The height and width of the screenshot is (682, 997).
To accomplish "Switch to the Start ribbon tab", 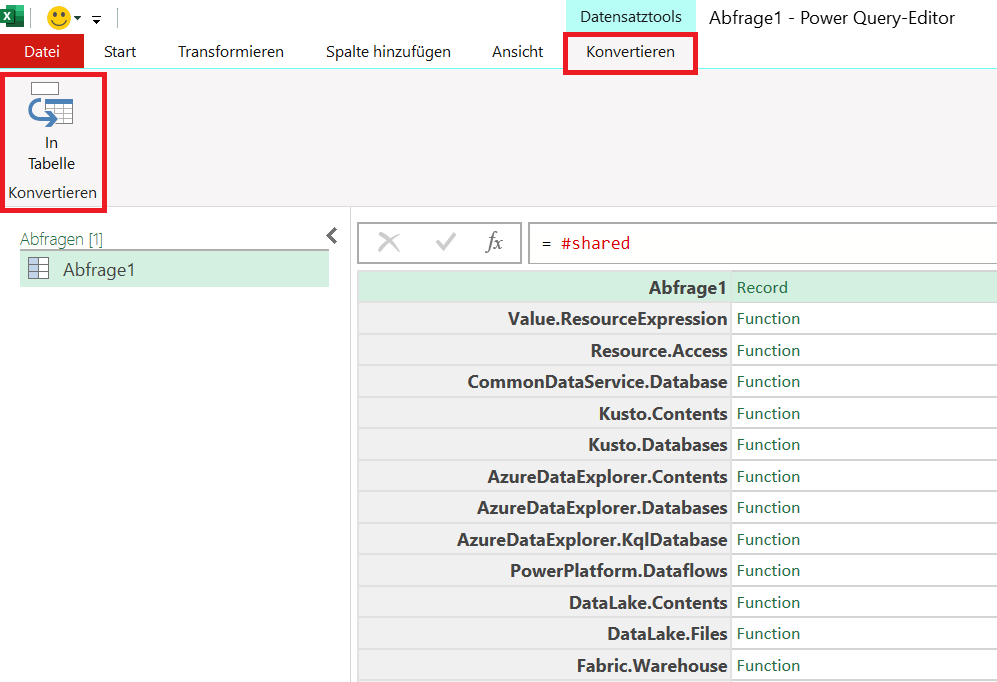I will [x=120, y=51].
